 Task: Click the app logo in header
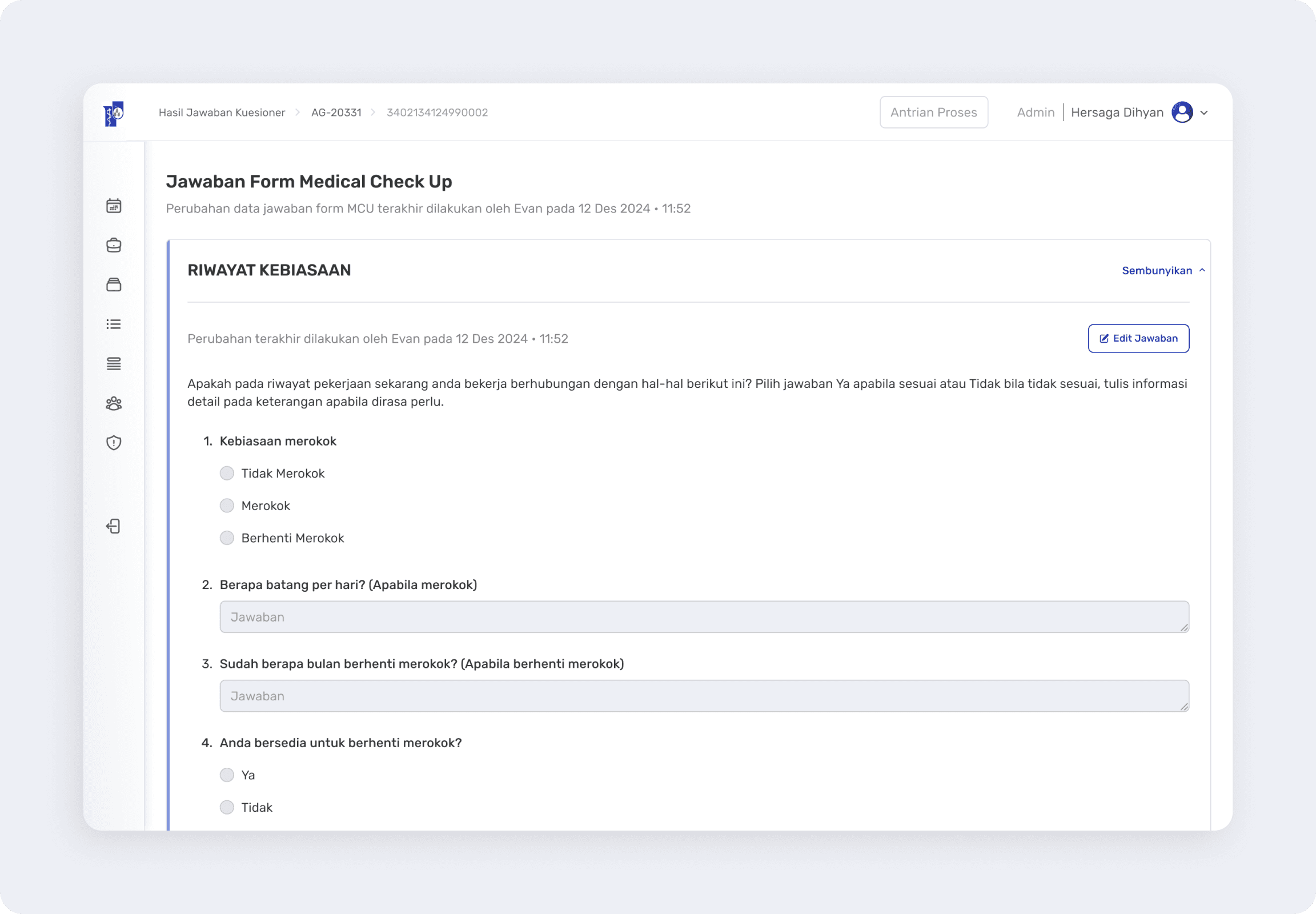click(114, 113)
